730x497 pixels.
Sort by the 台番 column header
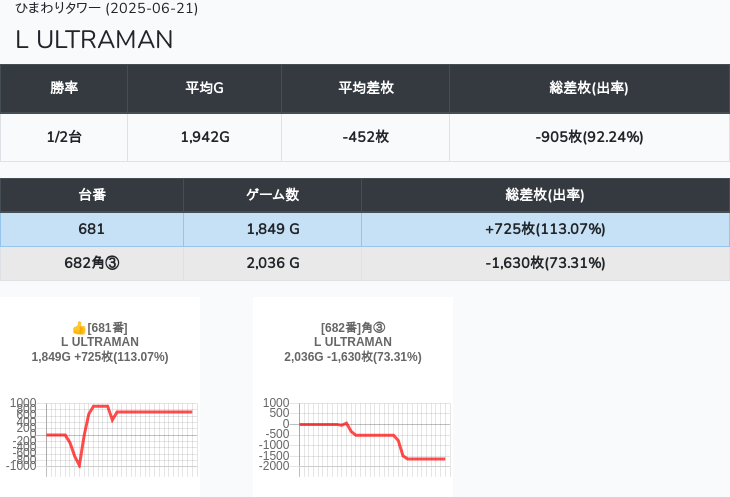point(92,195)
